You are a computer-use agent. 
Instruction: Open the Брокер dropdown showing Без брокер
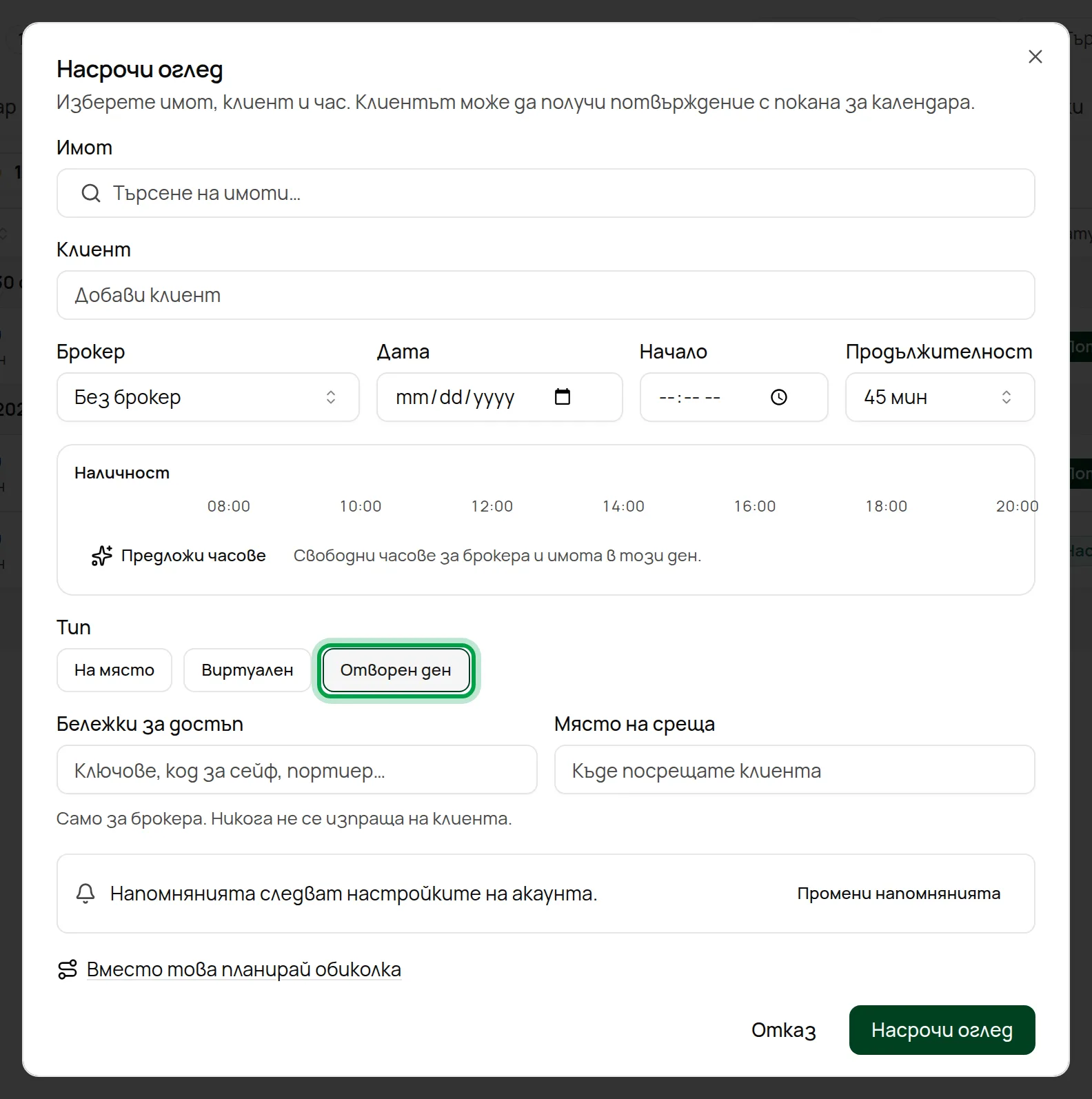click(x=208, y=397)
